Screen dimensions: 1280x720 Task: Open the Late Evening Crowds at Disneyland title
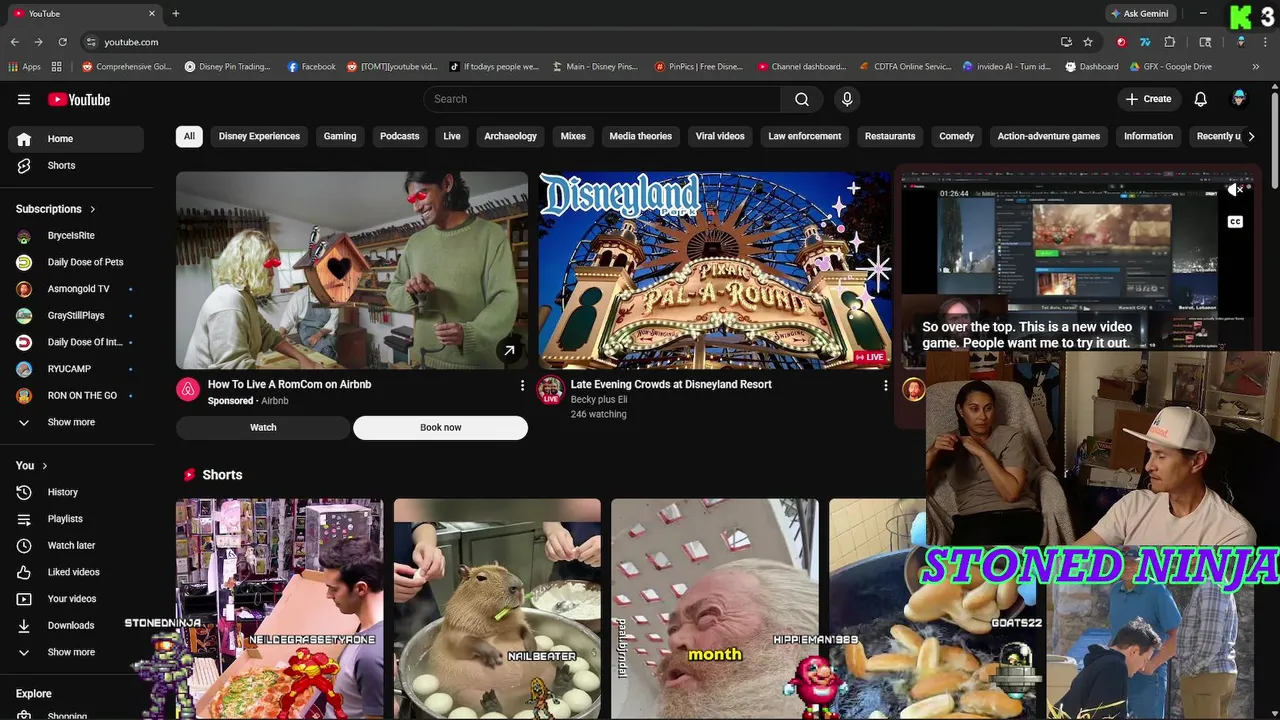[671, 384]
